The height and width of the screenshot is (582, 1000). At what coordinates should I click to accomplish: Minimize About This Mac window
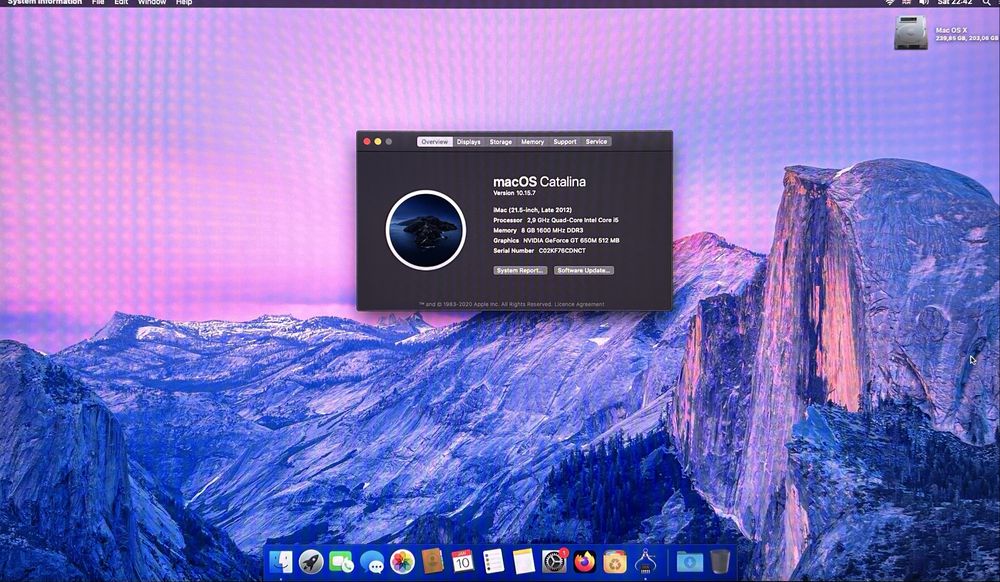click(x=378, y=142)
